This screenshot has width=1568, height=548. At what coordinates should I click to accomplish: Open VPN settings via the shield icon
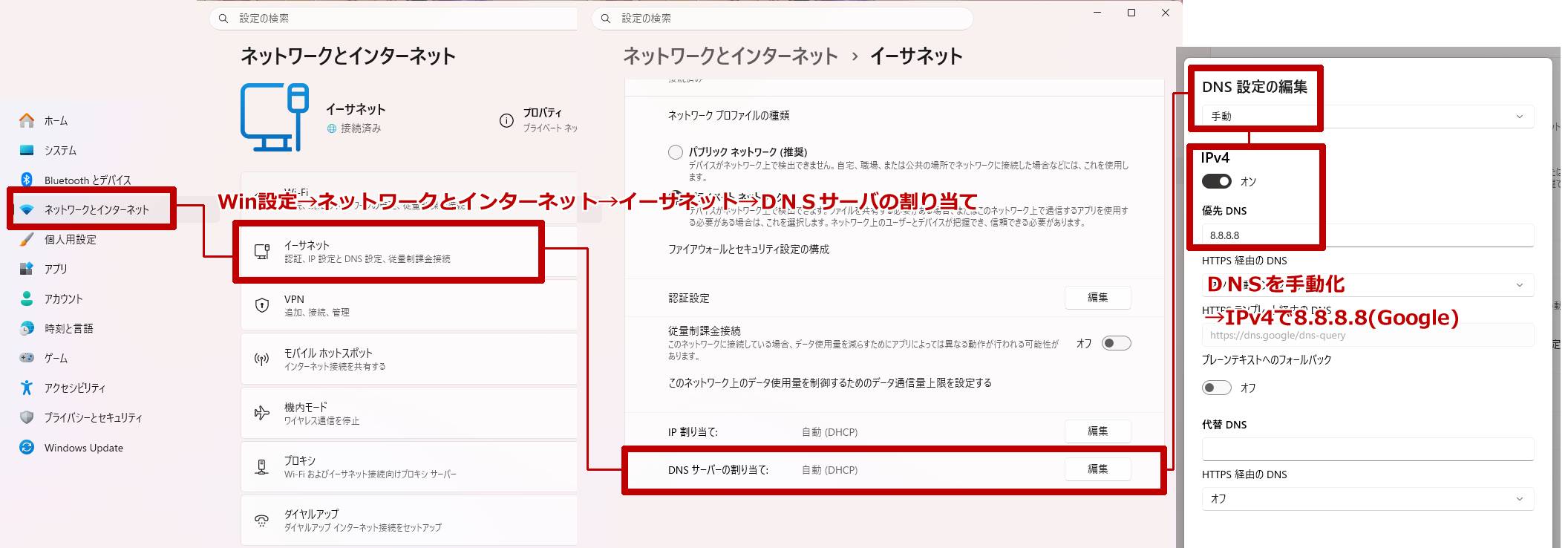(262, 305)
